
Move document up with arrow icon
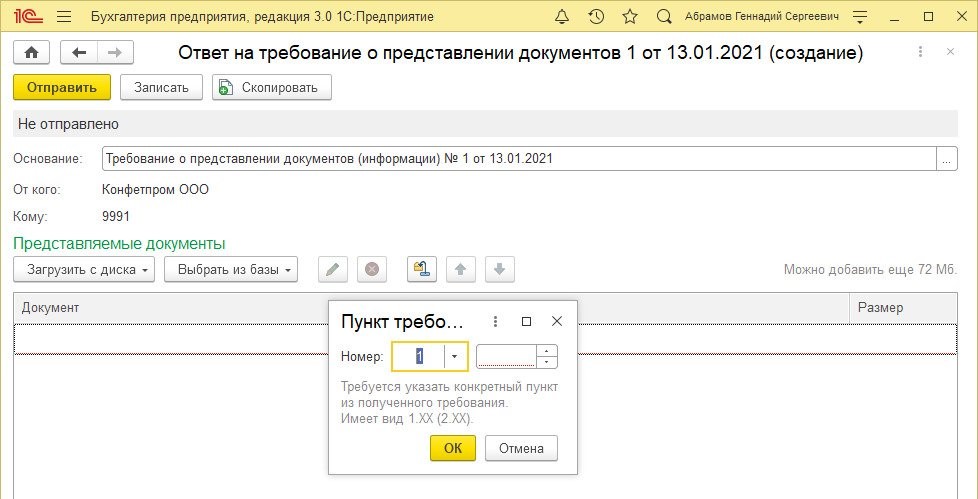[460, 269]
